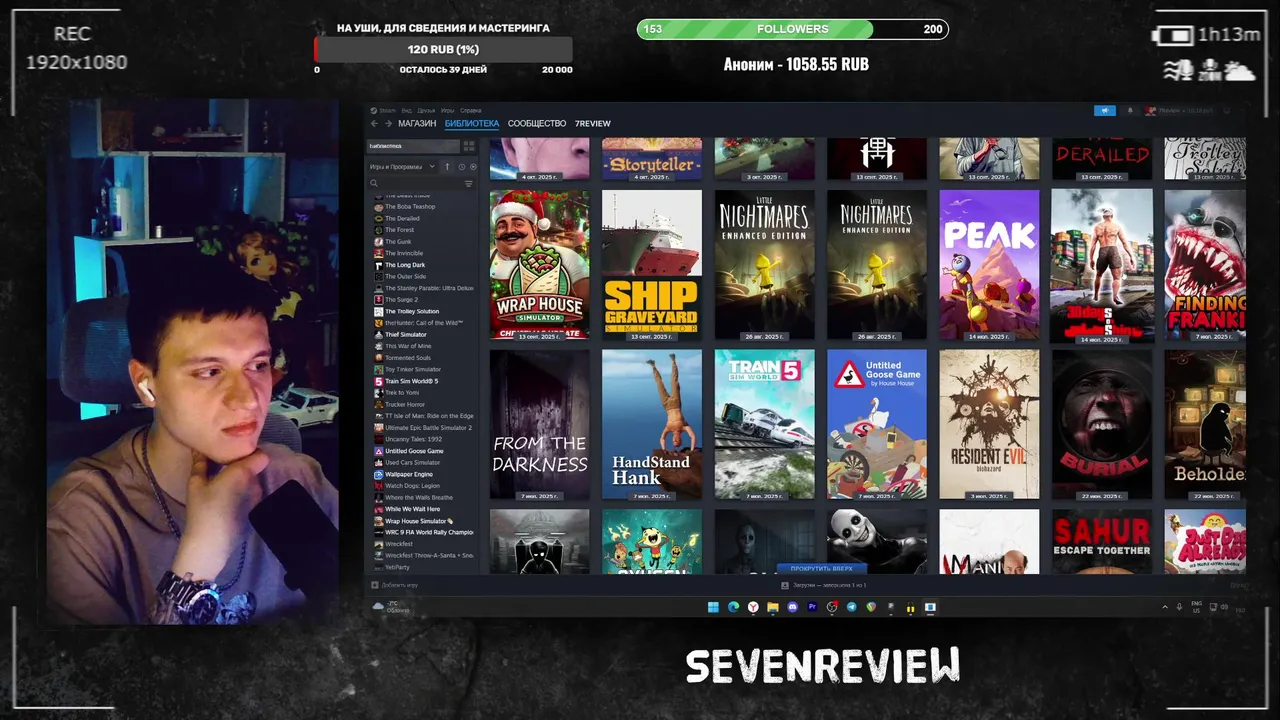Image resolution: width=1280 pixels, height=720 pixels.
Task: Open advanced filter options icon
Action: click(x=468, y=184)
